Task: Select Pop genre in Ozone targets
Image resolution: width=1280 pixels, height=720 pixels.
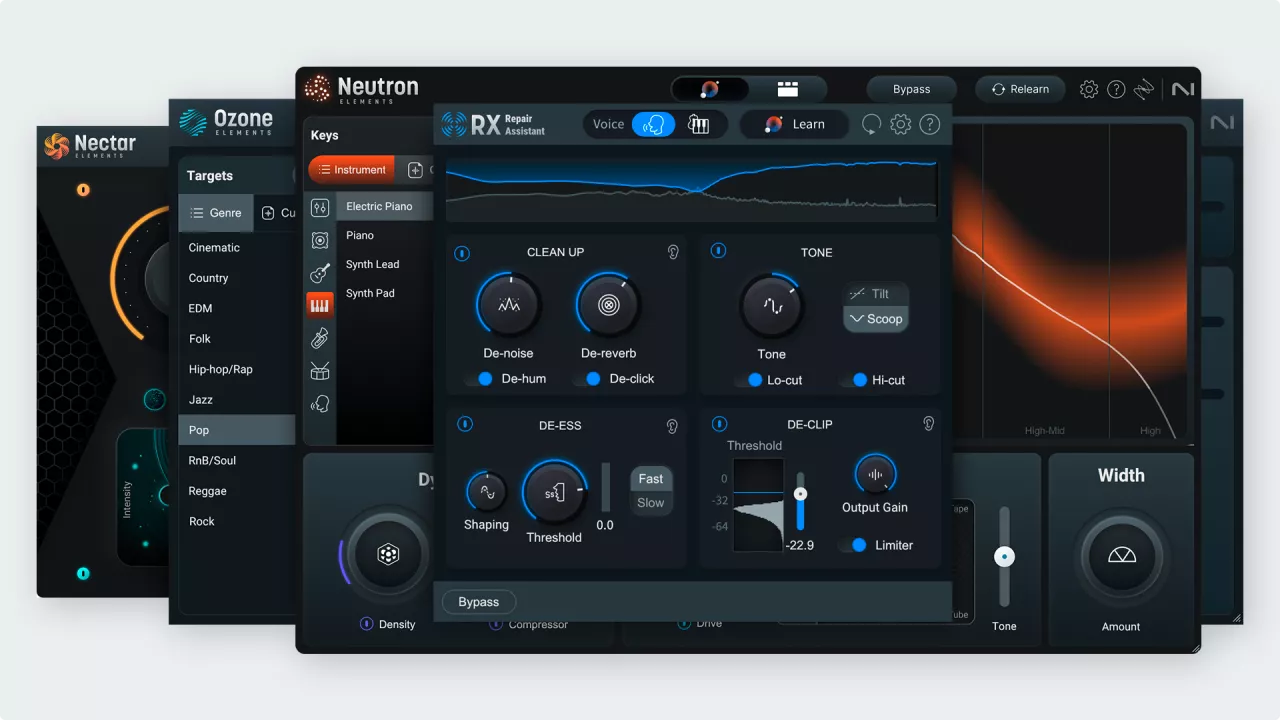Action: click(237, 430)
